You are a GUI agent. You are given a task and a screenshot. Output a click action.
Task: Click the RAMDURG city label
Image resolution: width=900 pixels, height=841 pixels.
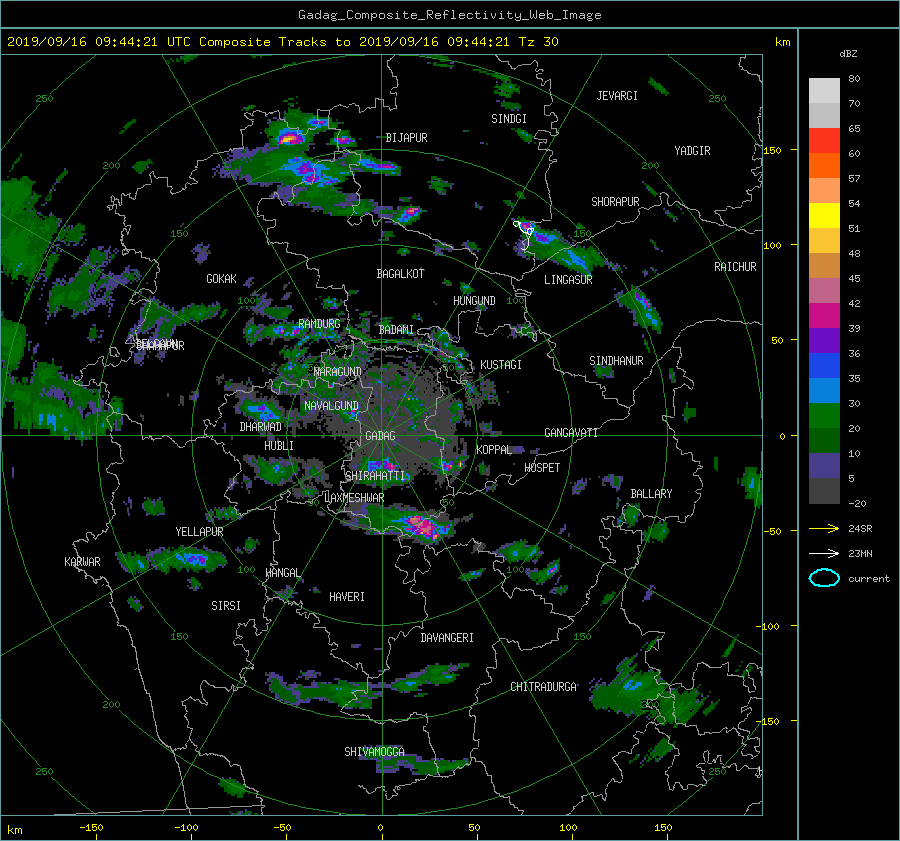tap(319, 324)
